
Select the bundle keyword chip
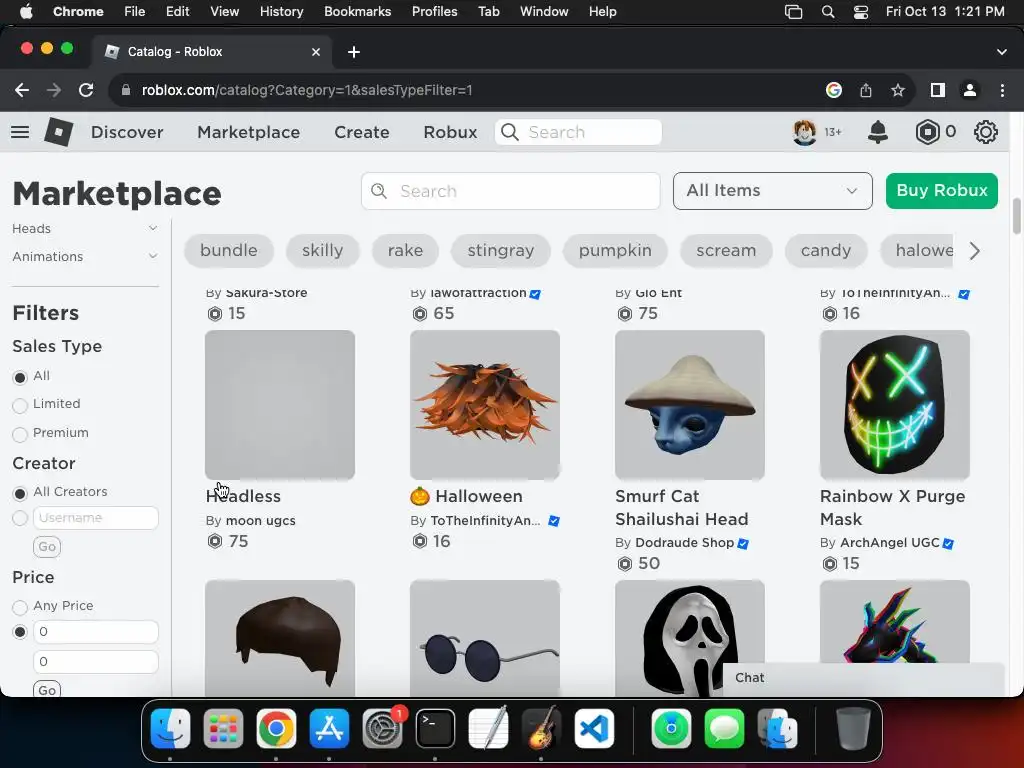[x=229, y=251]
